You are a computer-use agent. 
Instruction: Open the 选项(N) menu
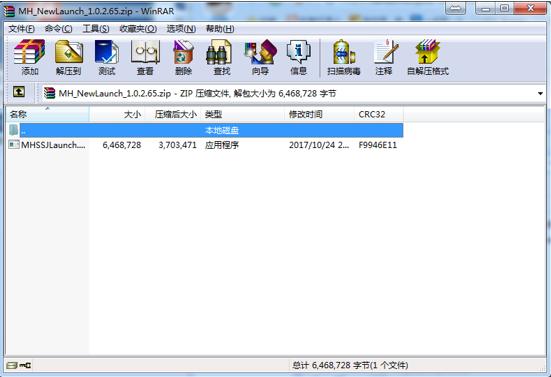(181, 29)
